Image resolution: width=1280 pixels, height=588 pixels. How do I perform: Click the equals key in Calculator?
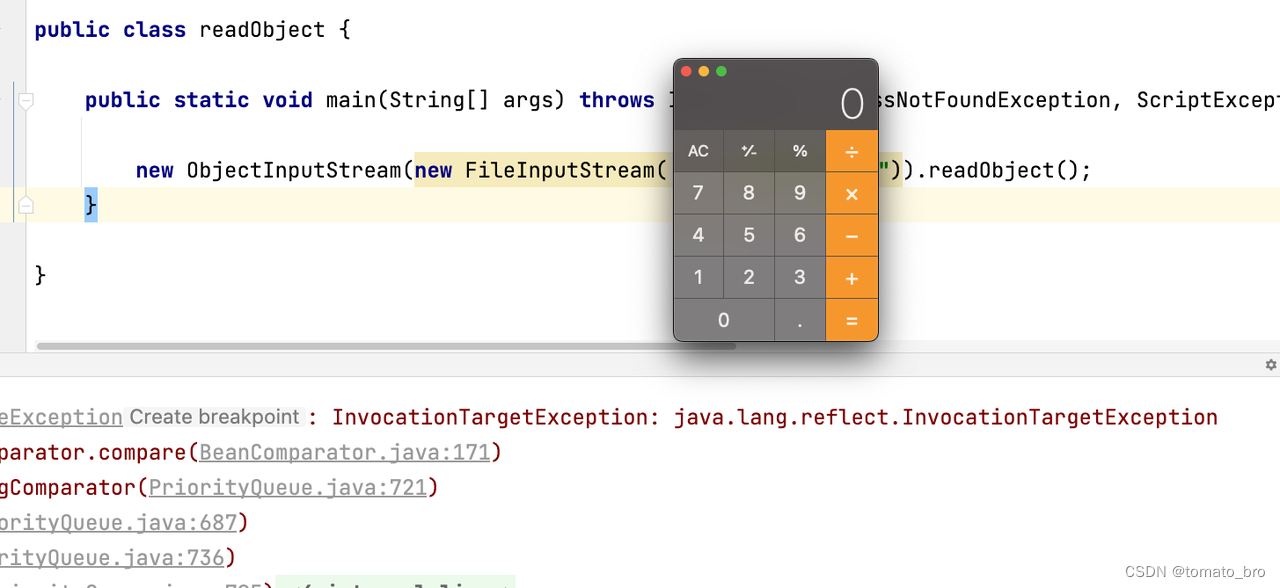point(852,320)
